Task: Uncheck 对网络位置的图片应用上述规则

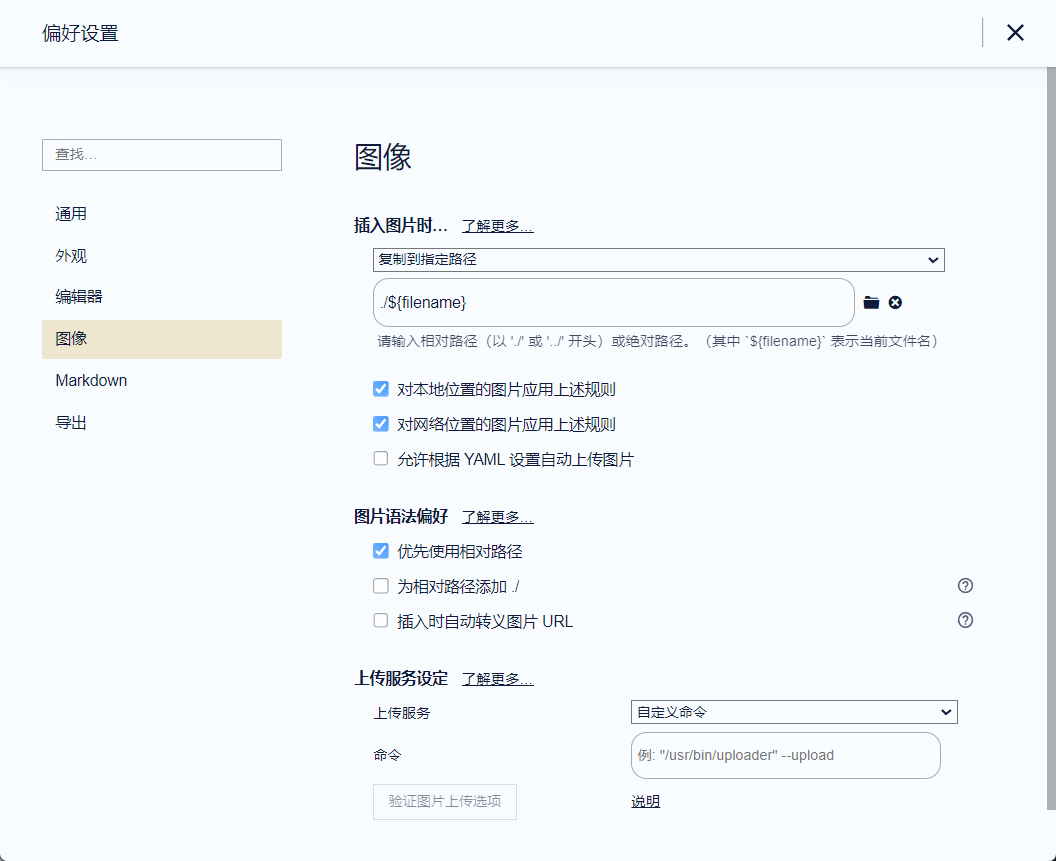Action: coord(381,424)
